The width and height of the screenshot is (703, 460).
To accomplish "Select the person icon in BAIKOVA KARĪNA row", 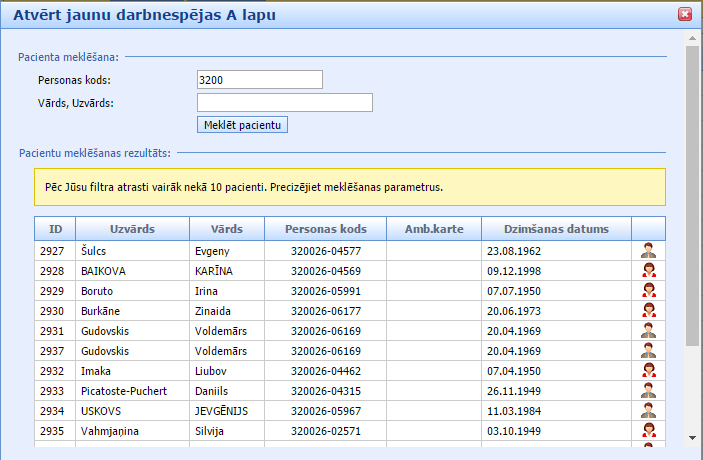I will (648, 271).
